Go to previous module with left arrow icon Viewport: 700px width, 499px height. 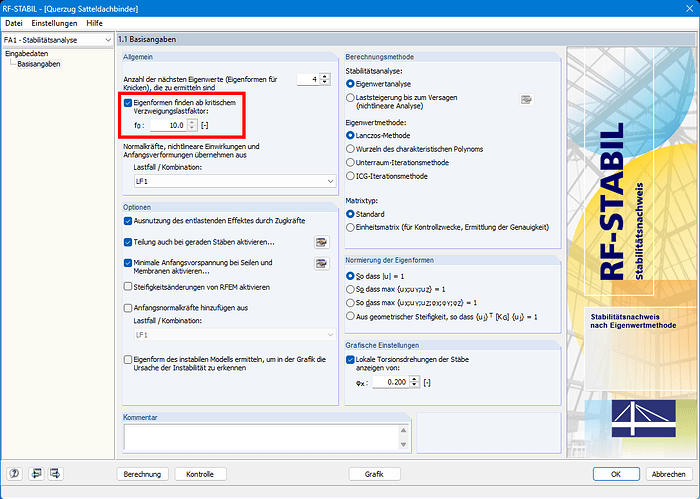[36, 474]
